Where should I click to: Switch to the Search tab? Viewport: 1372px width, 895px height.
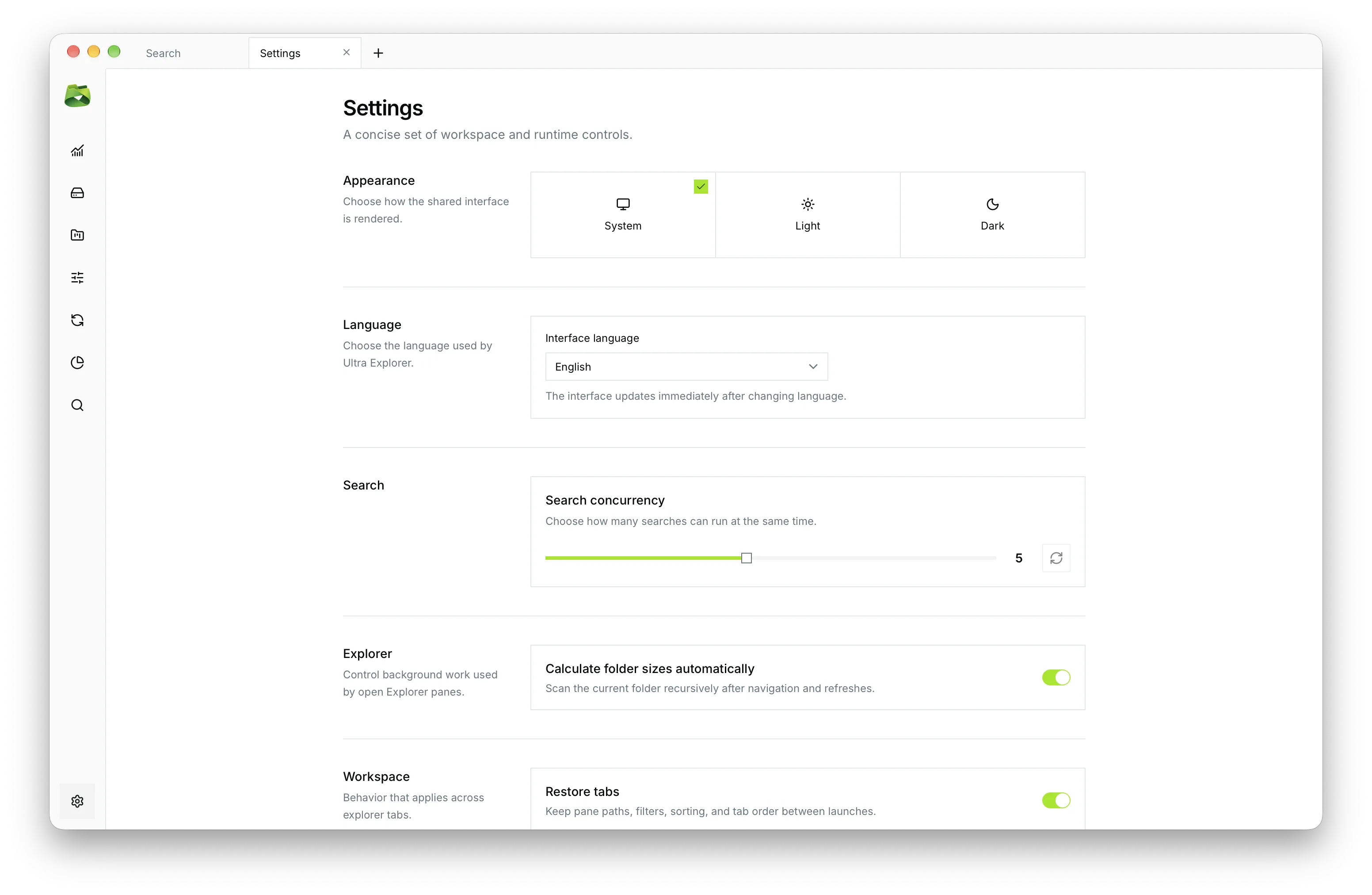coord(163,53)
